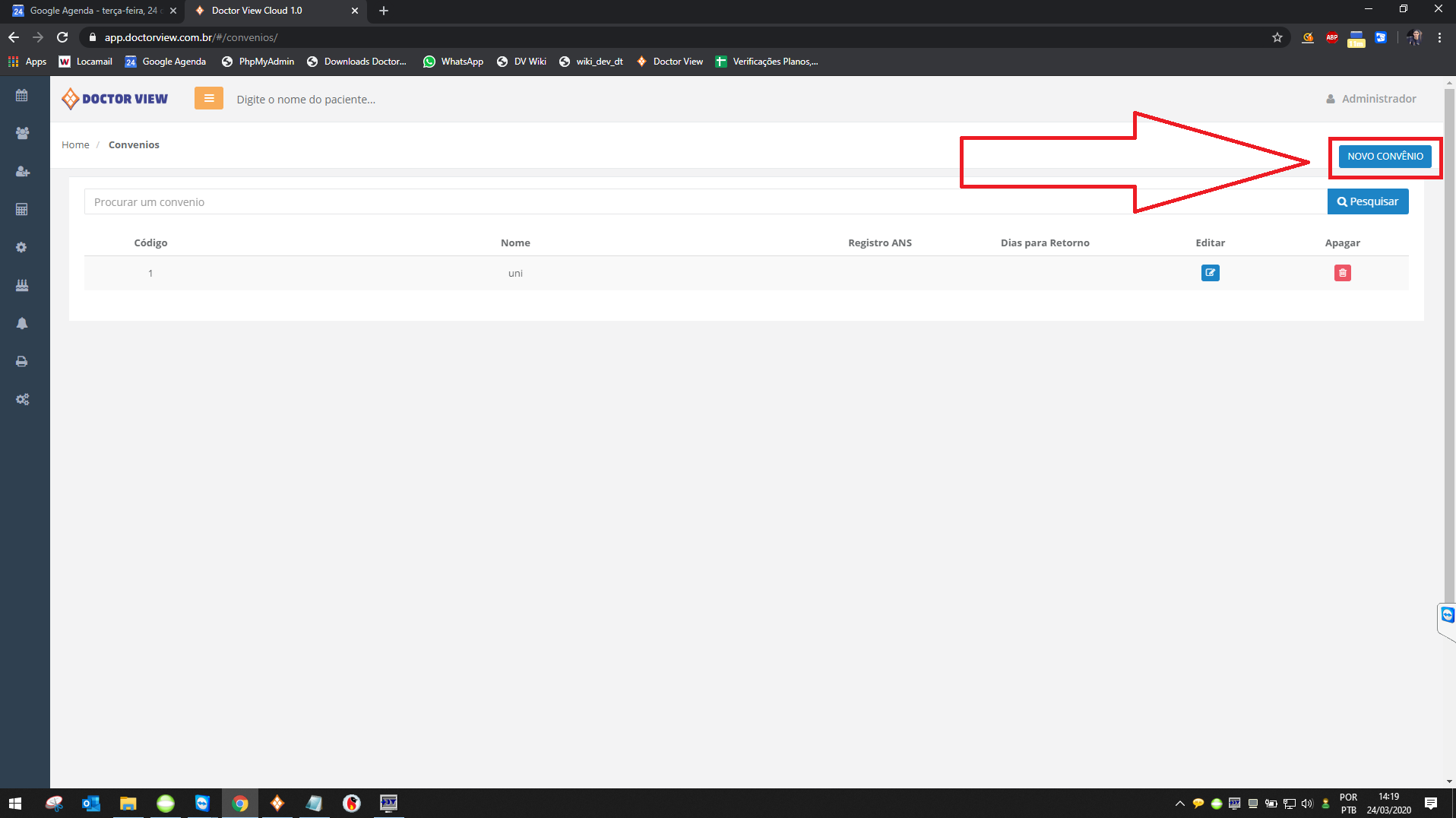Open the multi-gear settings icon in sidebar
The image size is (1456, 818).
[22, 400]
